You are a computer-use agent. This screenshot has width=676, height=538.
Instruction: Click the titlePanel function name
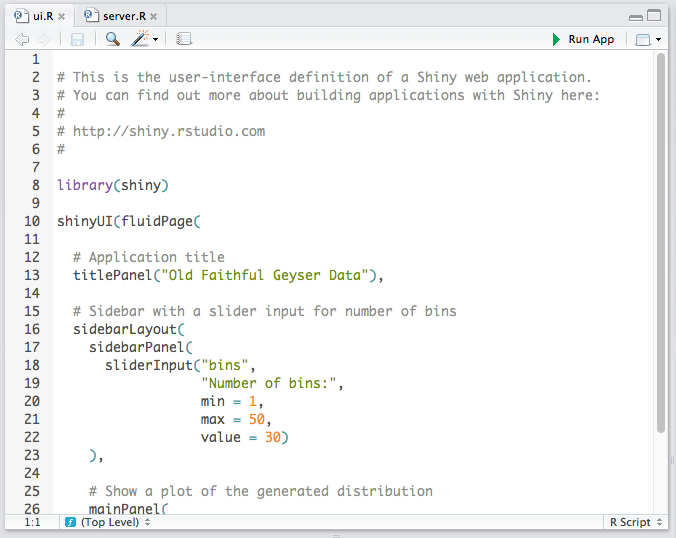click(x=113, y=275)
